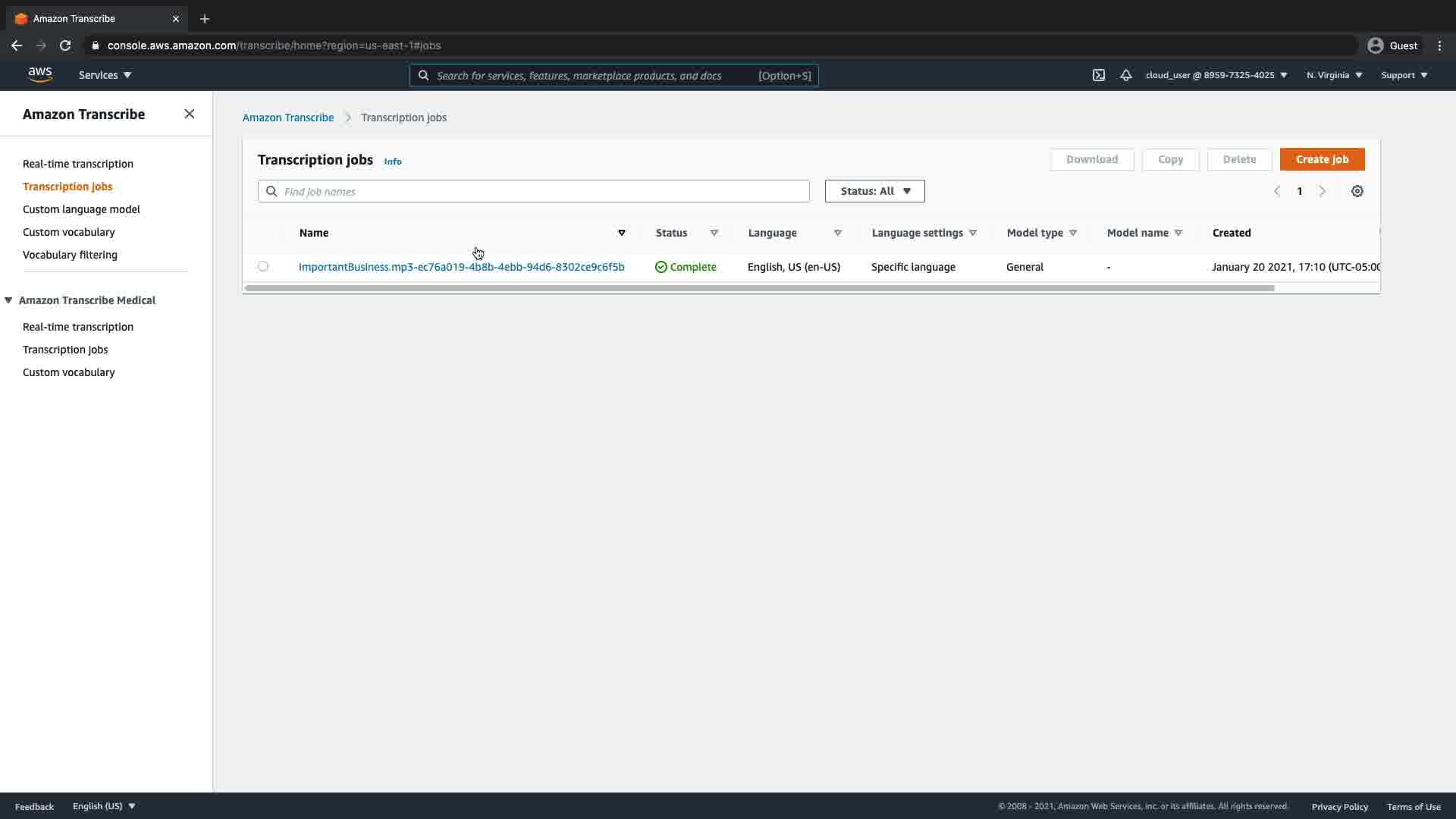Click the Create job button

[x=1322, y=159]
